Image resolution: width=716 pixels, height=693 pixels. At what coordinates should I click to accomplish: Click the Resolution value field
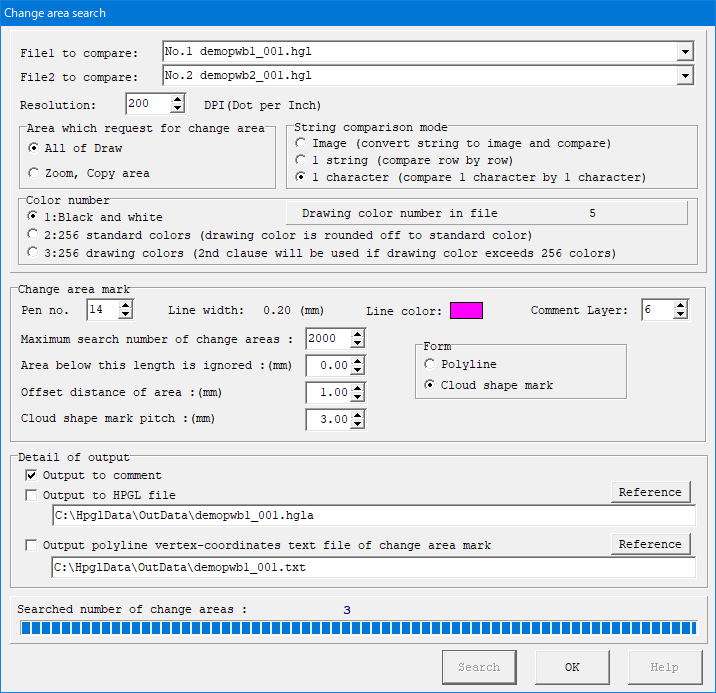149,104
